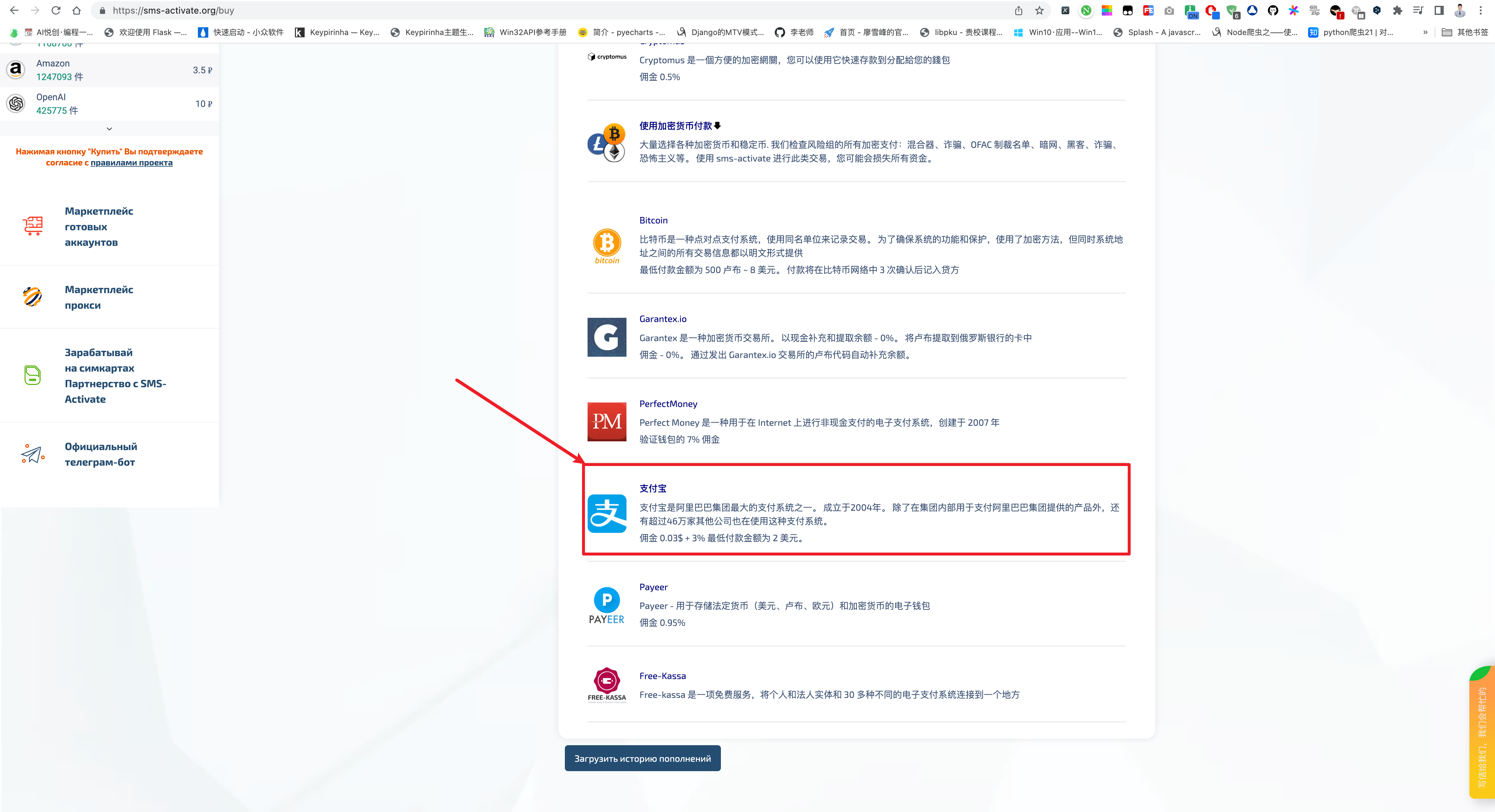Viewport: 1495px width, 812px height.
Task: Click the Bitcoin payment logo
Action: pos(607,245)
